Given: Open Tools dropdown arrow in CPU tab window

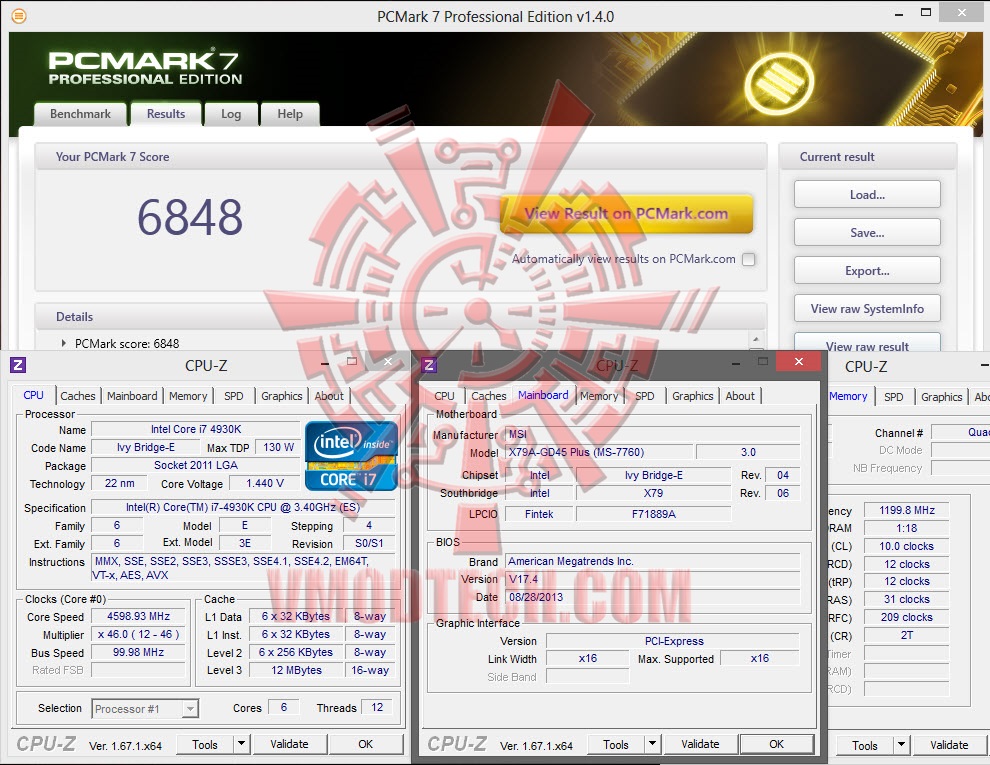Looking at the screenshot, I should coord(242,744).
